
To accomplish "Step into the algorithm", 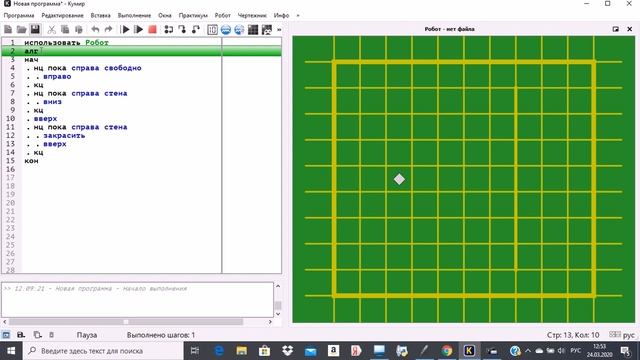I will 182,29.
